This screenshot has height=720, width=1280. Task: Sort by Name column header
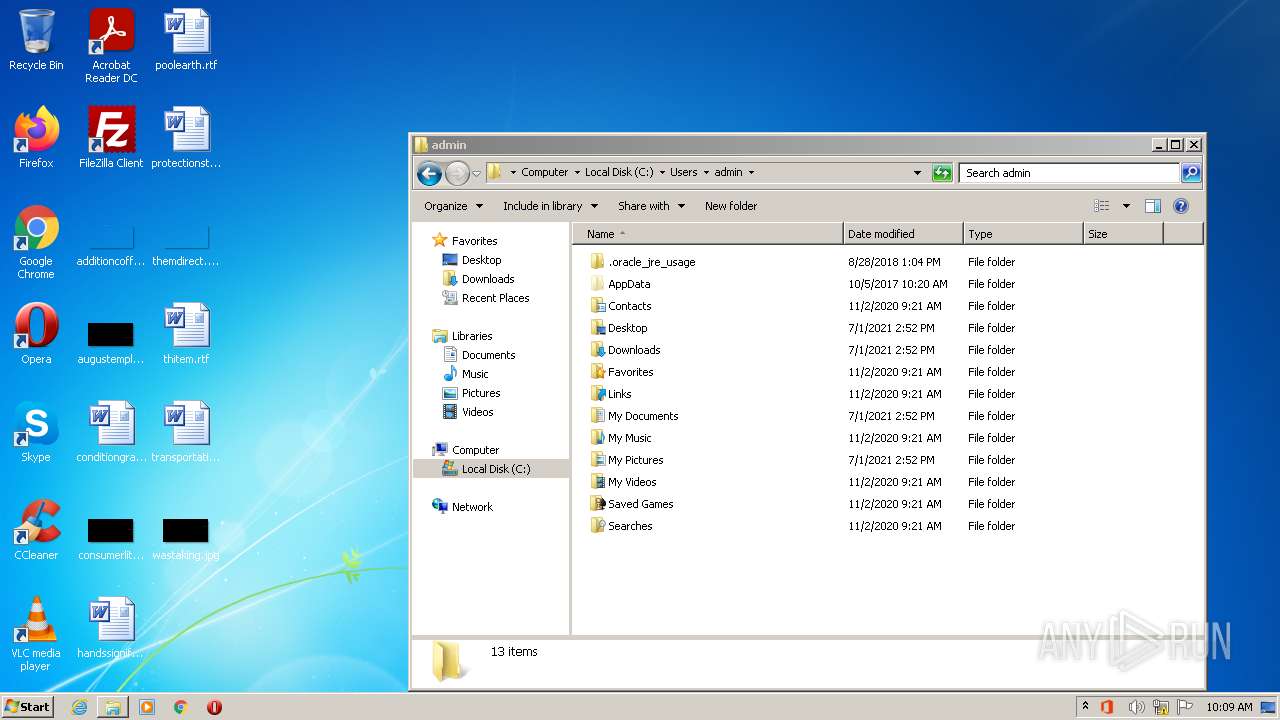(708, 234)
